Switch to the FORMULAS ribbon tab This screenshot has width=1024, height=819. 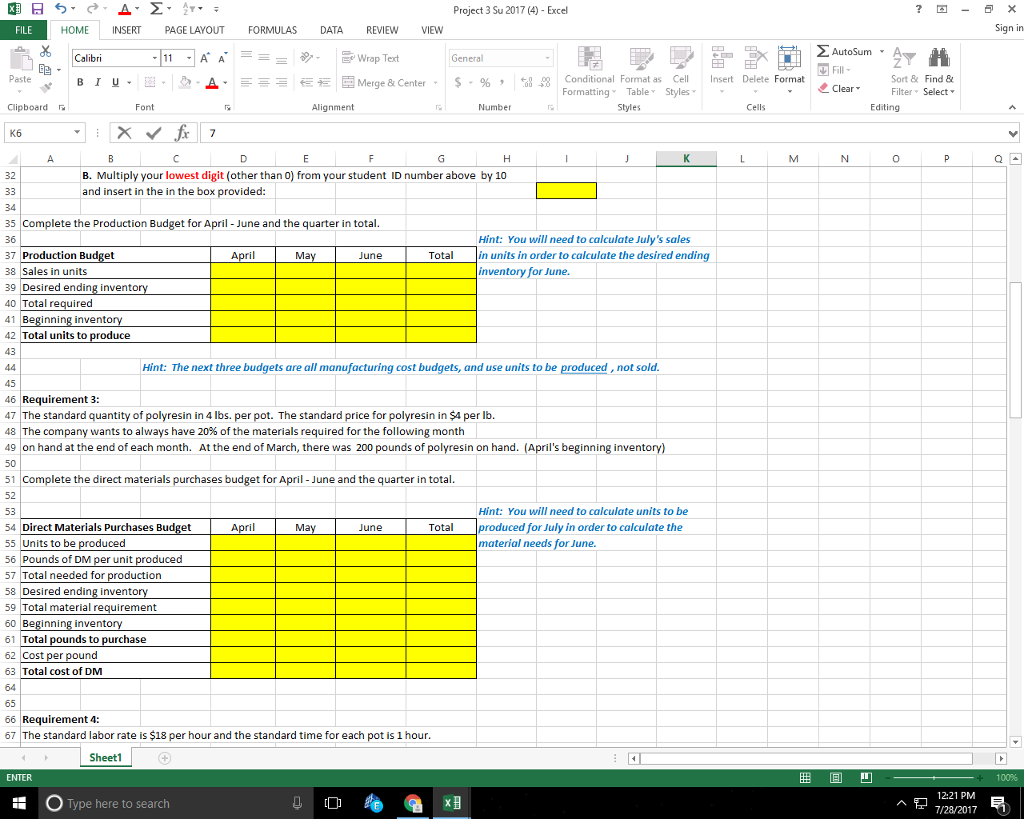(x=272, y=29)
